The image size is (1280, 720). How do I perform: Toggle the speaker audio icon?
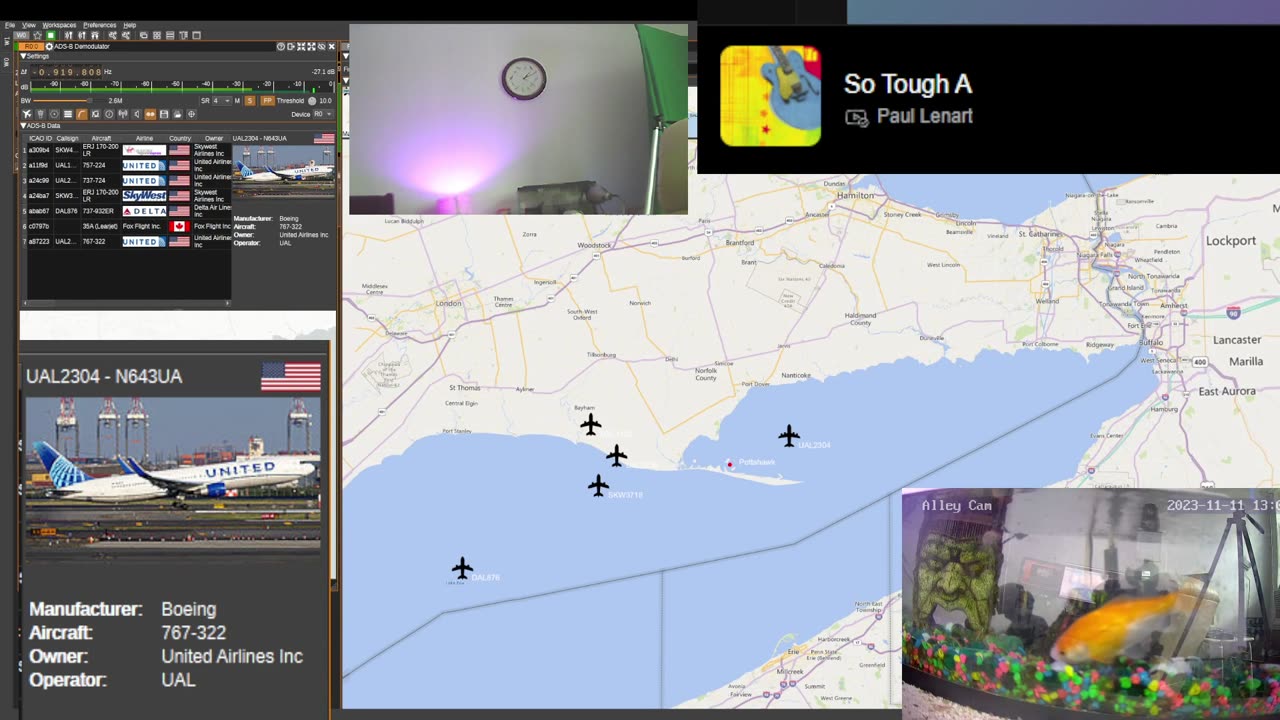[x=137, y=114]
